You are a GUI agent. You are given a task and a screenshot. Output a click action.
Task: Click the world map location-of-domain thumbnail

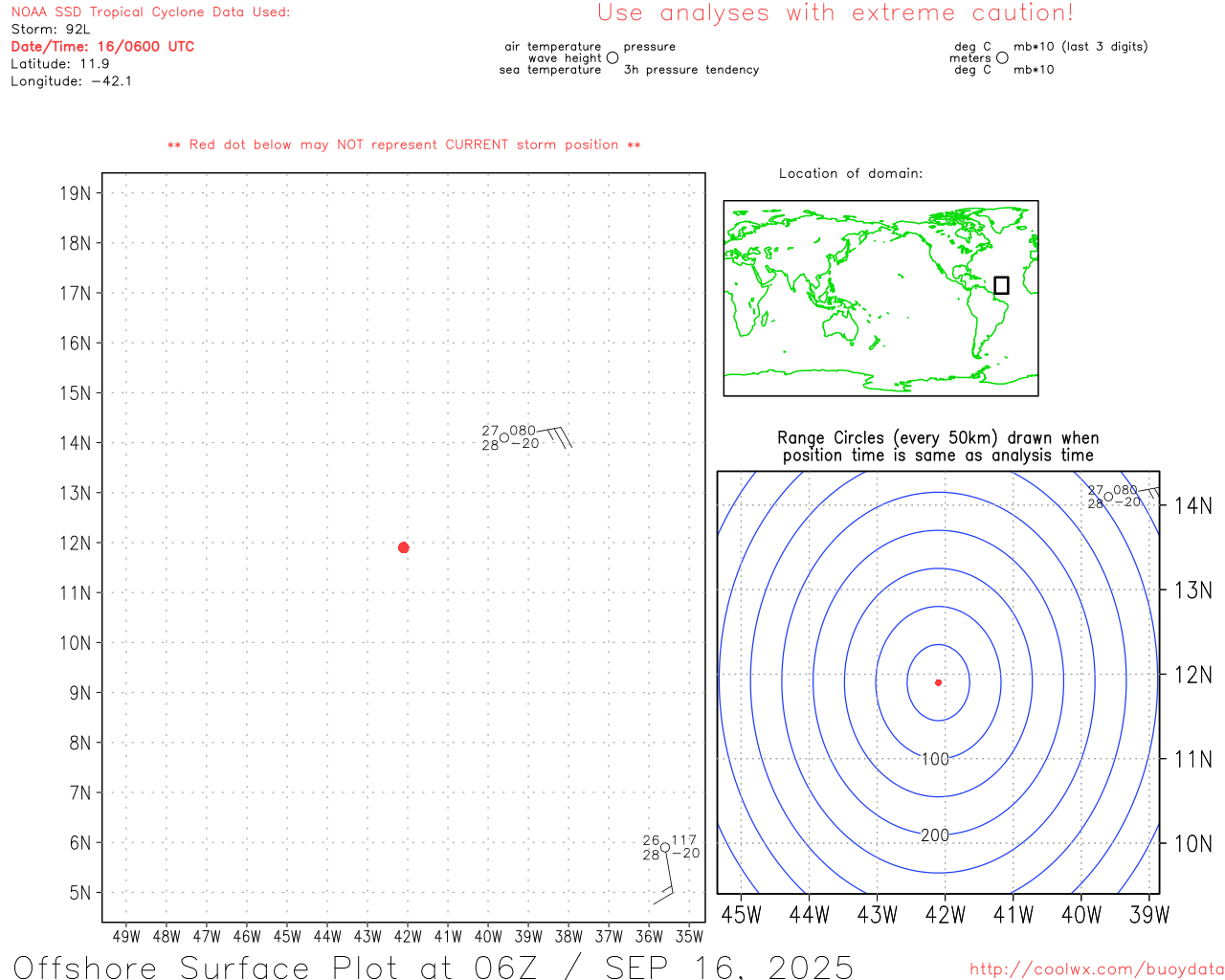click(880, 299)
